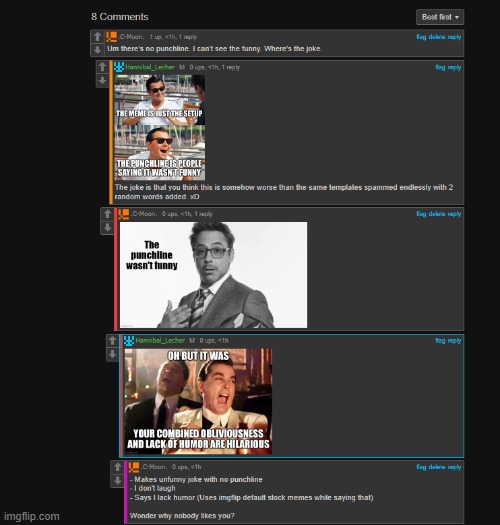Upvote the 'punchline wasn't funny' image comment
The width and height of the screenshot is (500, 525).
[x=108, y=214]
